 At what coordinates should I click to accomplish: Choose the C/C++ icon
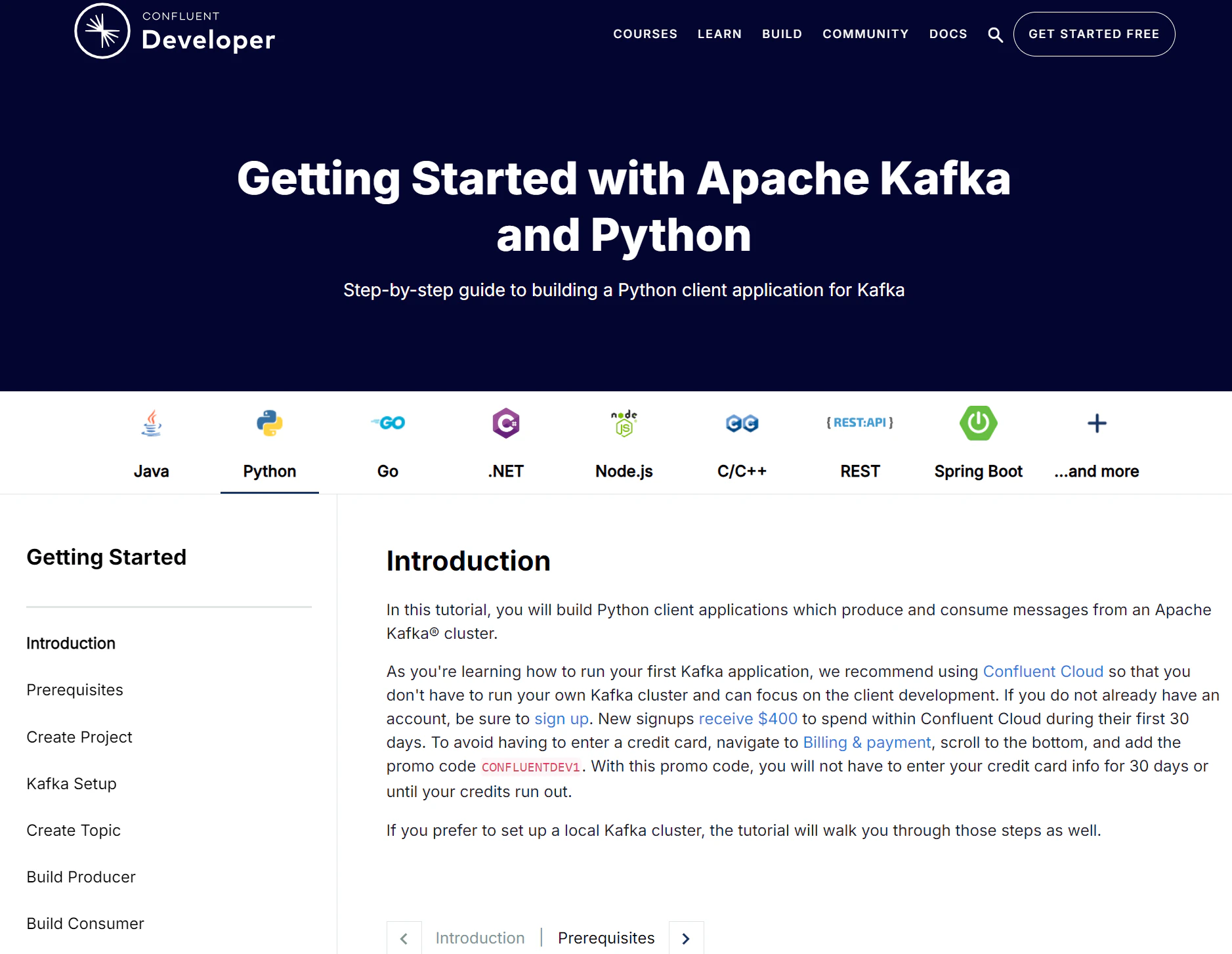742,423
